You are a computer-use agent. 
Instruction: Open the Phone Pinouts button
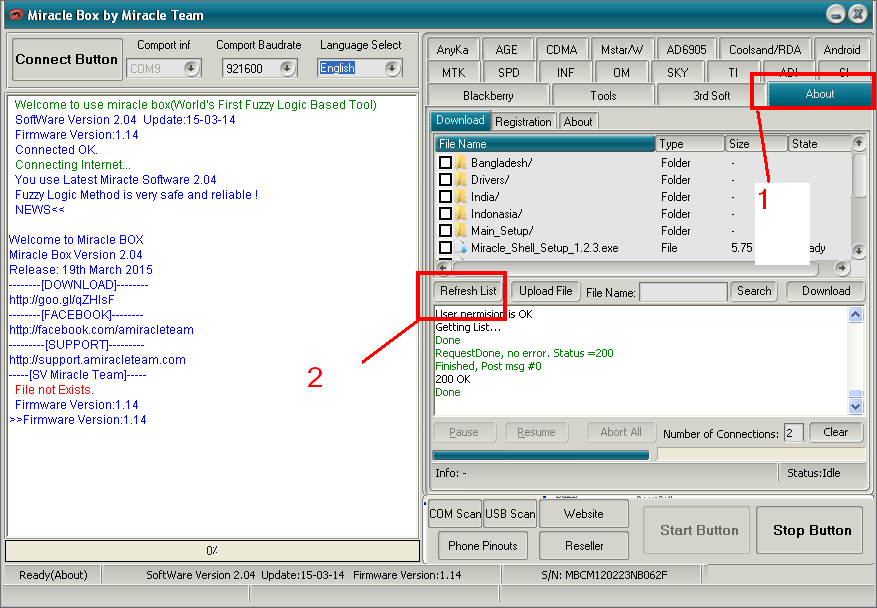pos(482,545)
